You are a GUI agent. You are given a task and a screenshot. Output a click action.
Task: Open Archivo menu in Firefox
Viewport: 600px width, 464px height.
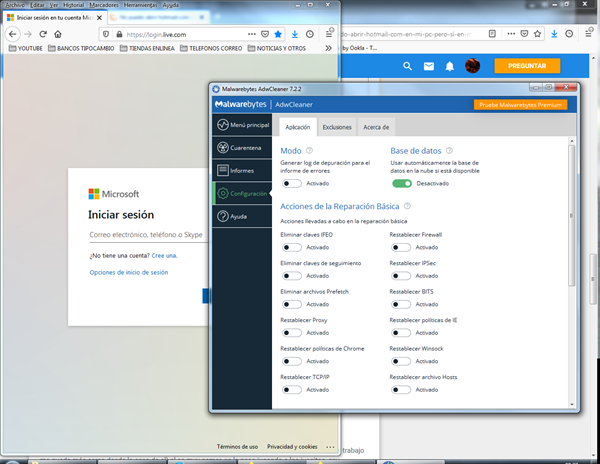(x=15, y=5)
